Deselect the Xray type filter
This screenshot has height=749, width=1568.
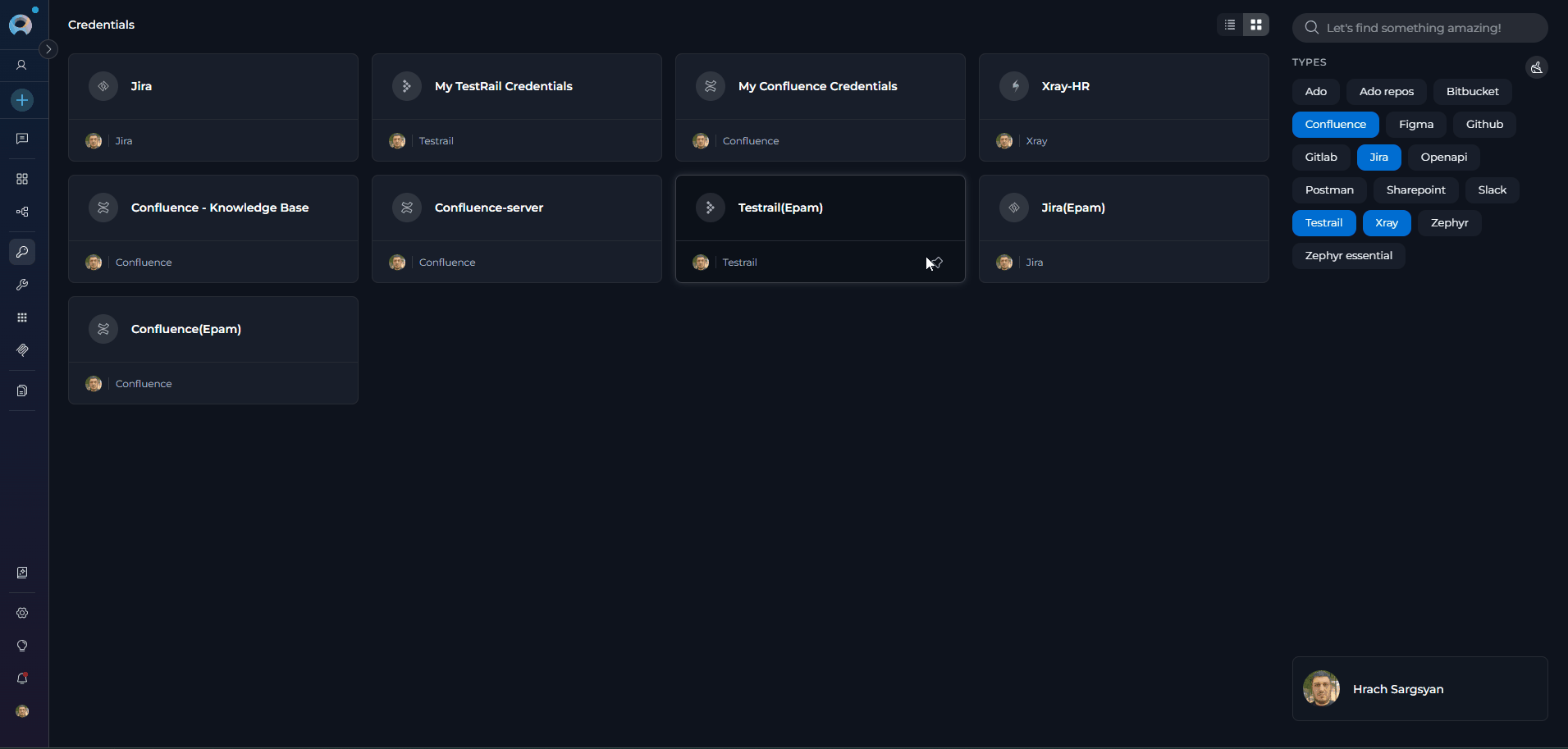pos(1386,222)
